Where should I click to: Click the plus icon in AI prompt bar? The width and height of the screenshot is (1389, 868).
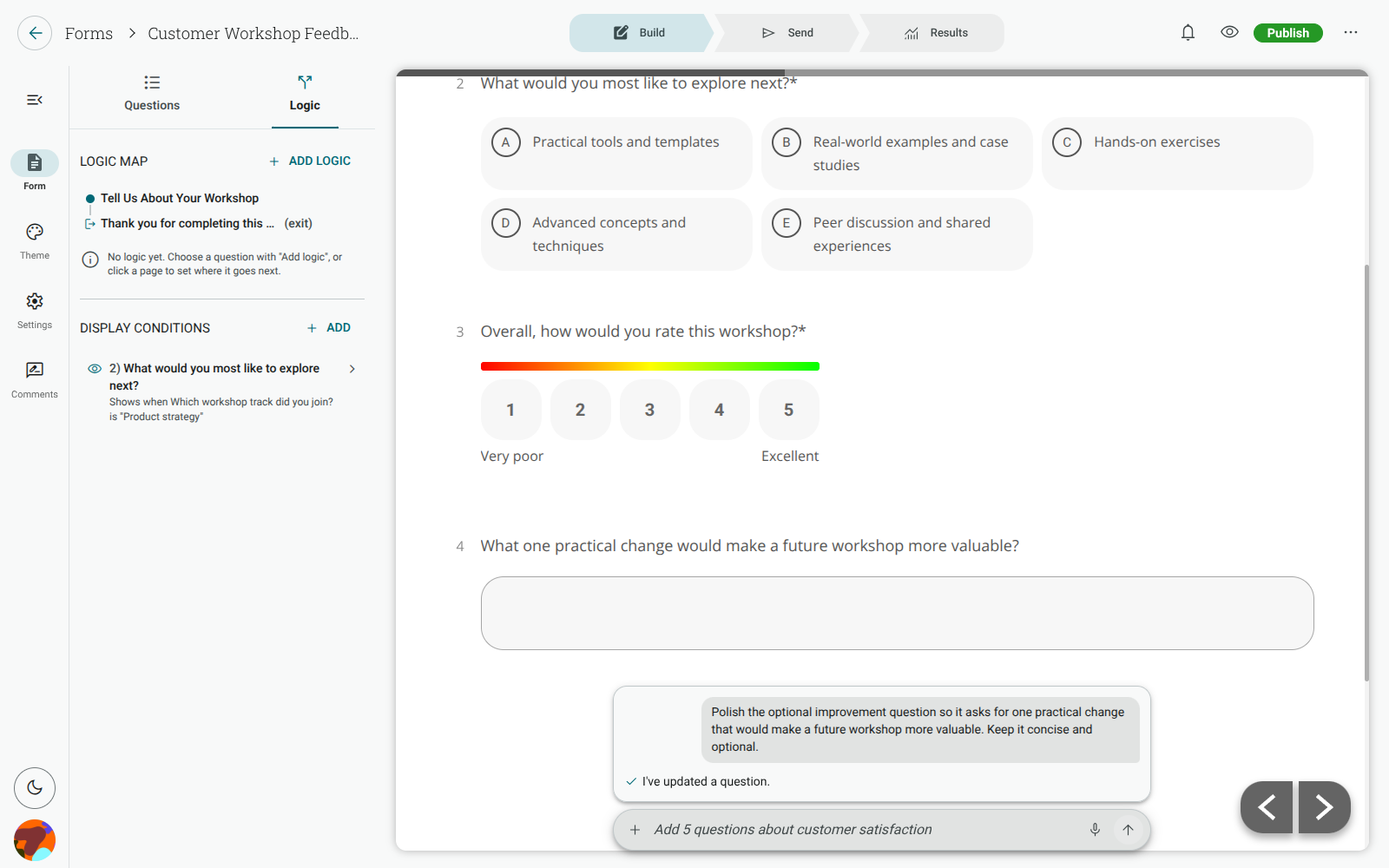coord(635,830)
